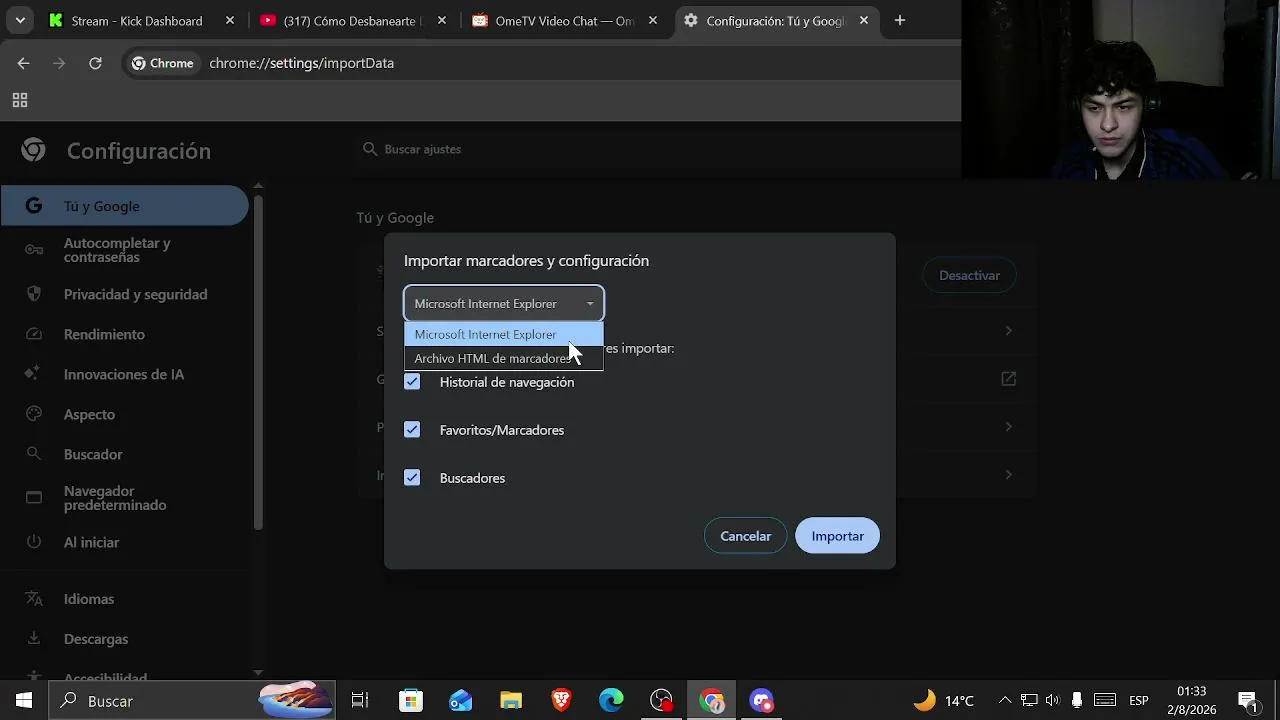The image size is (1280, 720).
Task: Switch to the OmeTV Video Chat tab
Action: [x=565, y=20]
